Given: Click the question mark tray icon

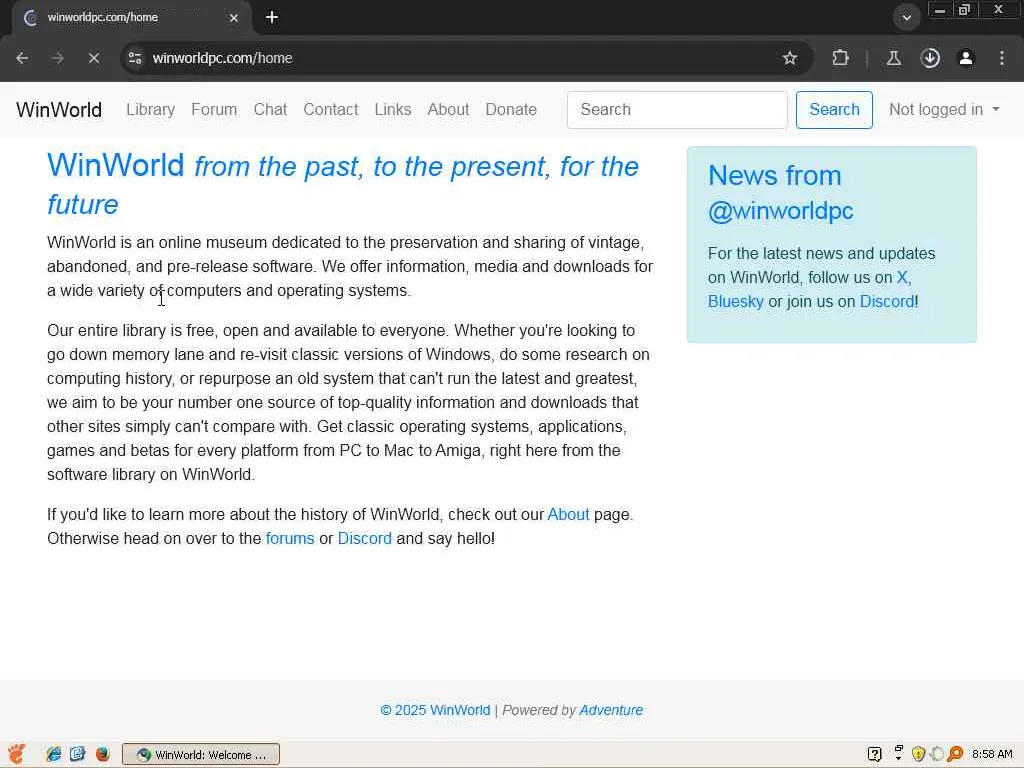Looking at the screenshot, I should 874,754.
